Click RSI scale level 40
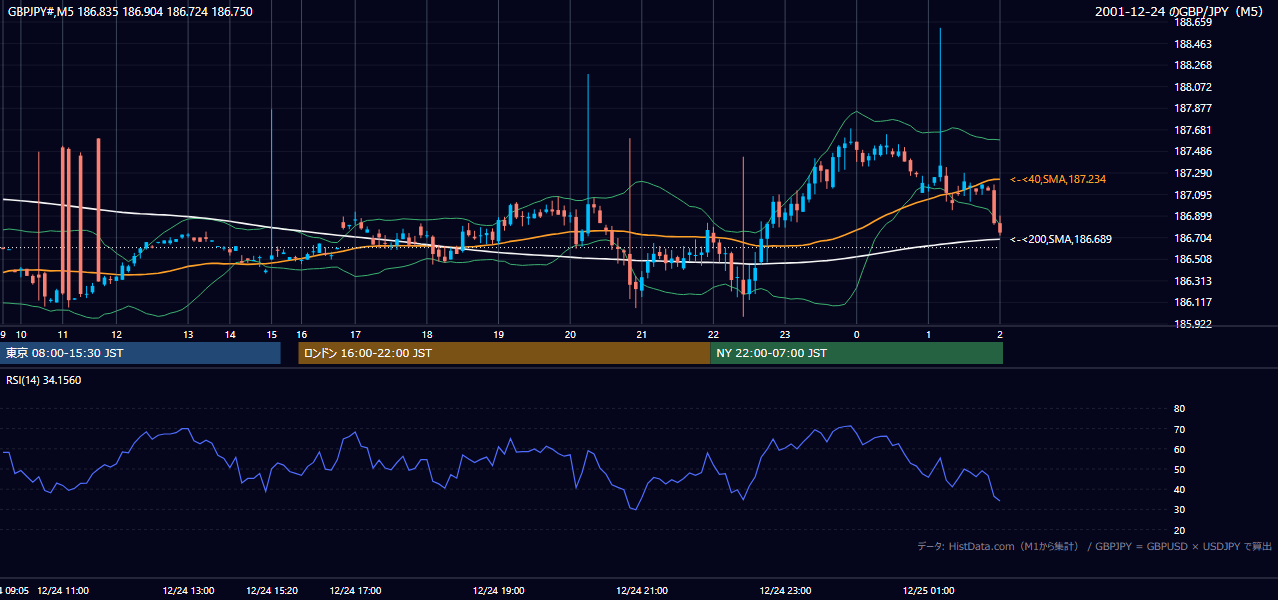 1179,489
